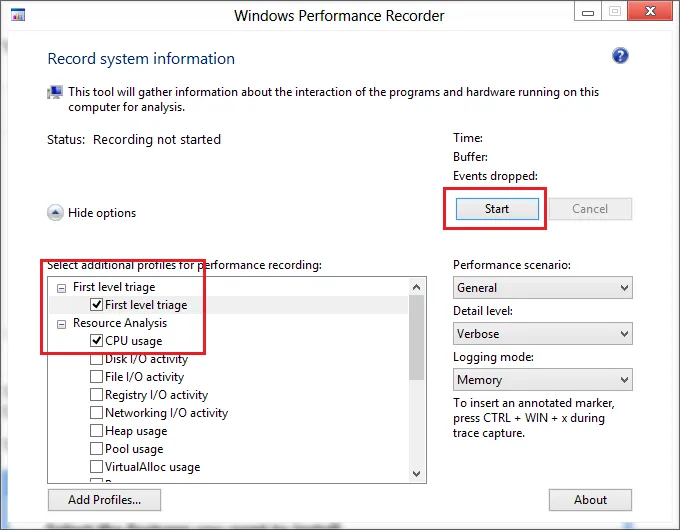The width and height of the screenshot is (680, 530).
Task: Collapse the First level triage tree group
Action: coord(62,288)
